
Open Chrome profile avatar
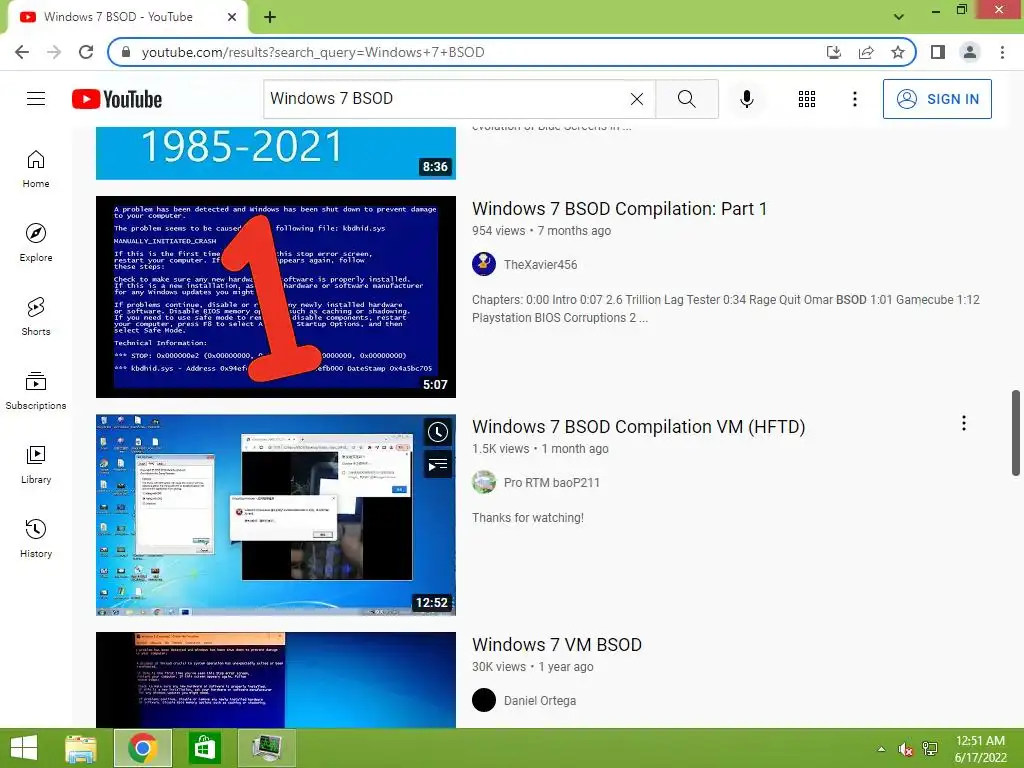pos(970,52)
